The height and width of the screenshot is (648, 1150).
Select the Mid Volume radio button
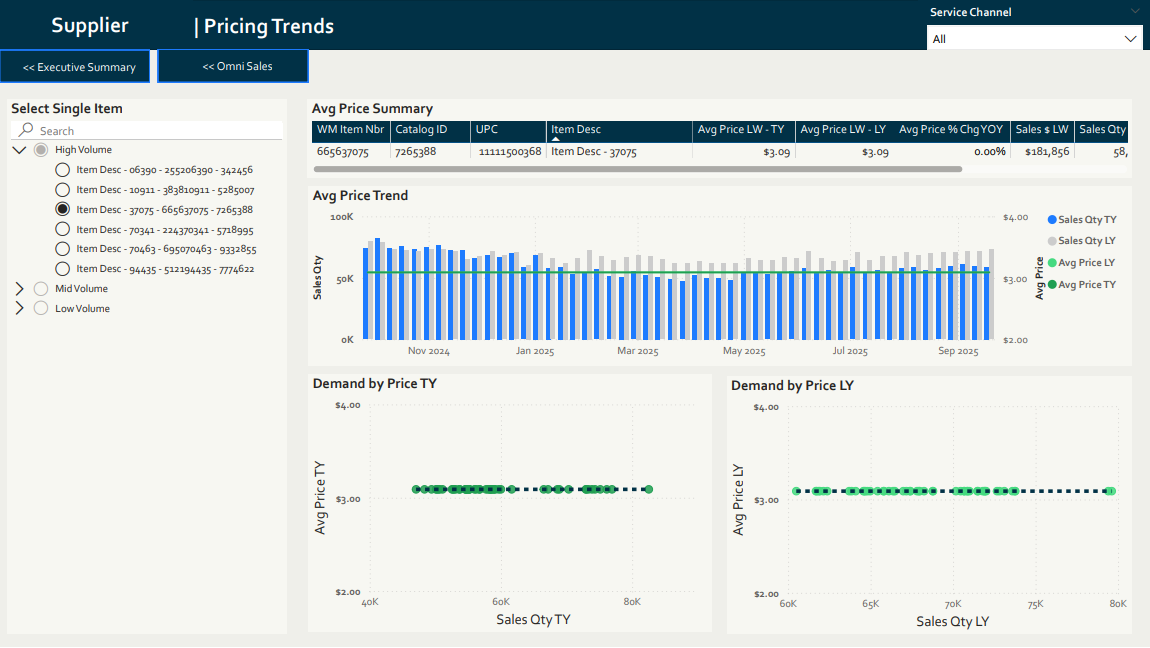(40, 288)
